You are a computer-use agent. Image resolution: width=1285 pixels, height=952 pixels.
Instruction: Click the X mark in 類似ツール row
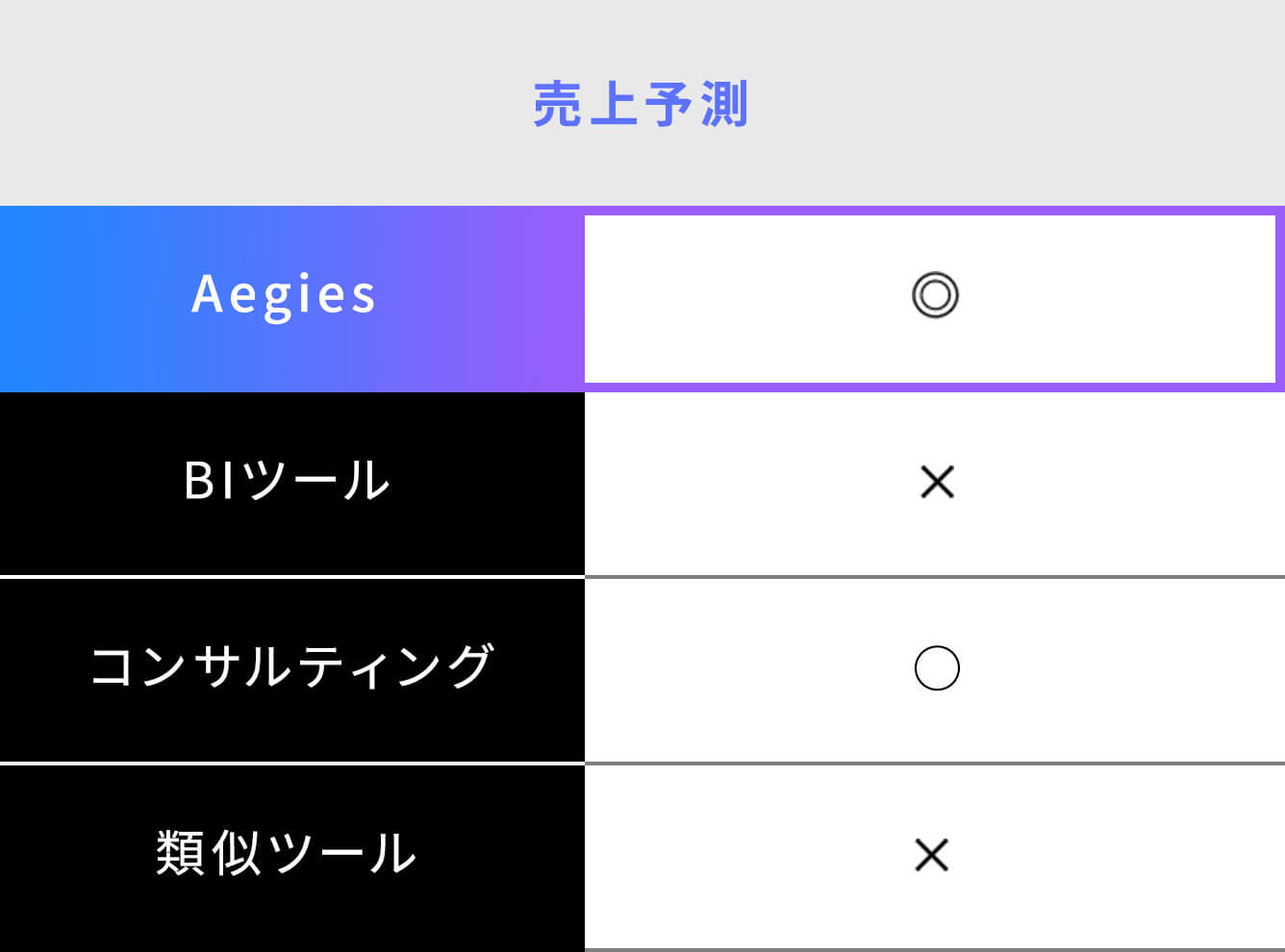click(931, 855)
